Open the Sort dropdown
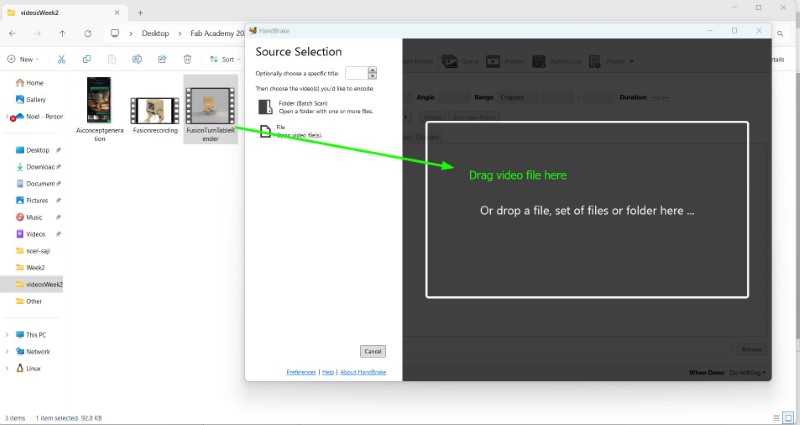The width and height of the screenshot is (800, 425). pos(225,59)
